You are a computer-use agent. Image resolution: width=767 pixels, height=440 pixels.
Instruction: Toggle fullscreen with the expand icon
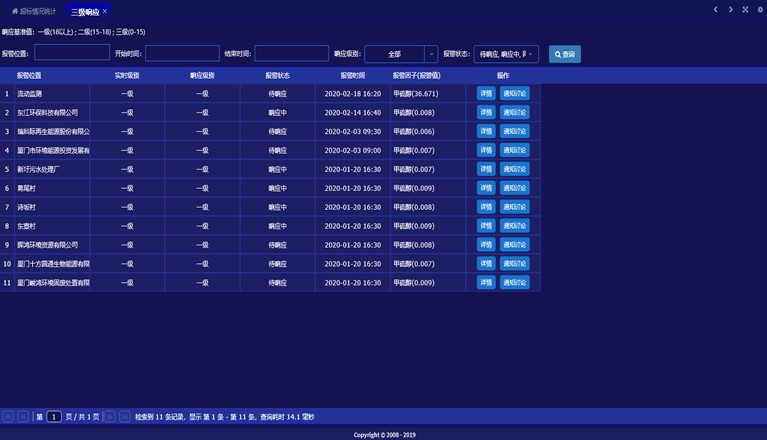[745, 10]
